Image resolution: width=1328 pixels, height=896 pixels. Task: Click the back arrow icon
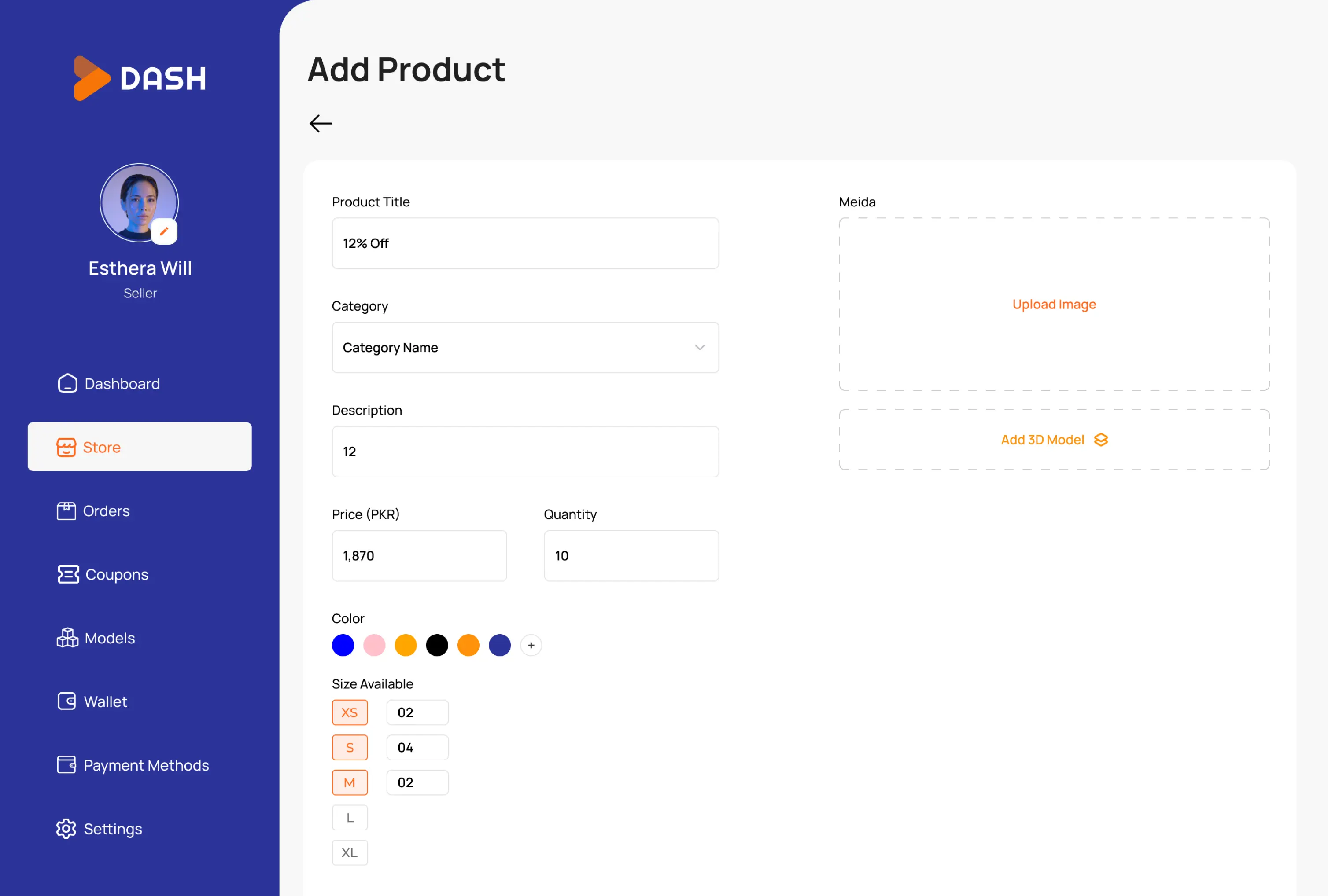pos(321,123)
